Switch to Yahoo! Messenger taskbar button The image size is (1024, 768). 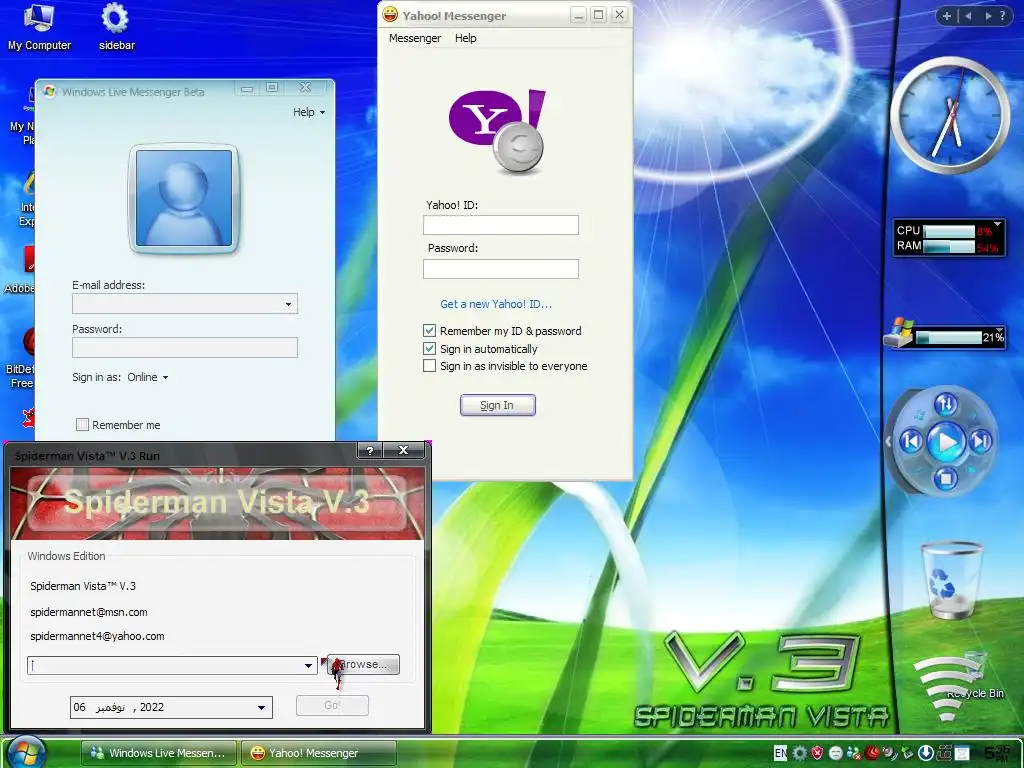[x=318, y=753]
